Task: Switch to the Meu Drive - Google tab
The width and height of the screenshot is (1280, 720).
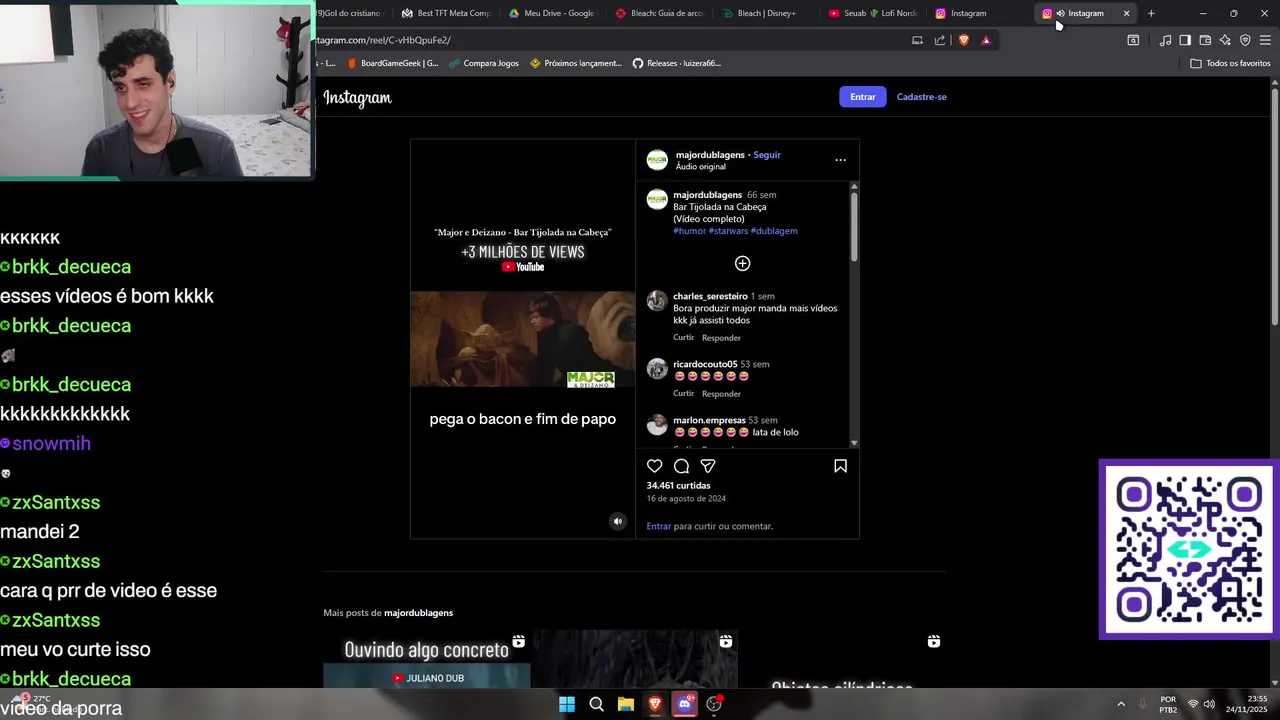Action: 552,13
